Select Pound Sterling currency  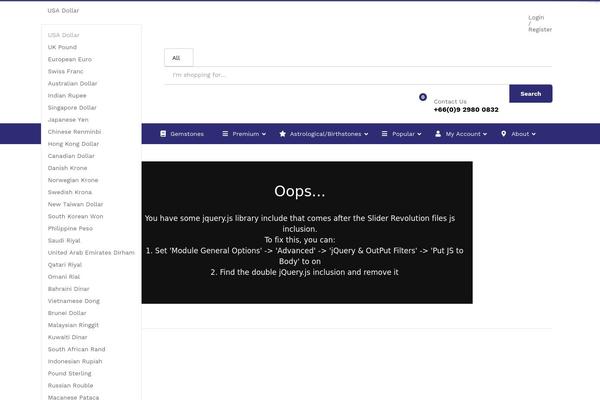point(69,373)
